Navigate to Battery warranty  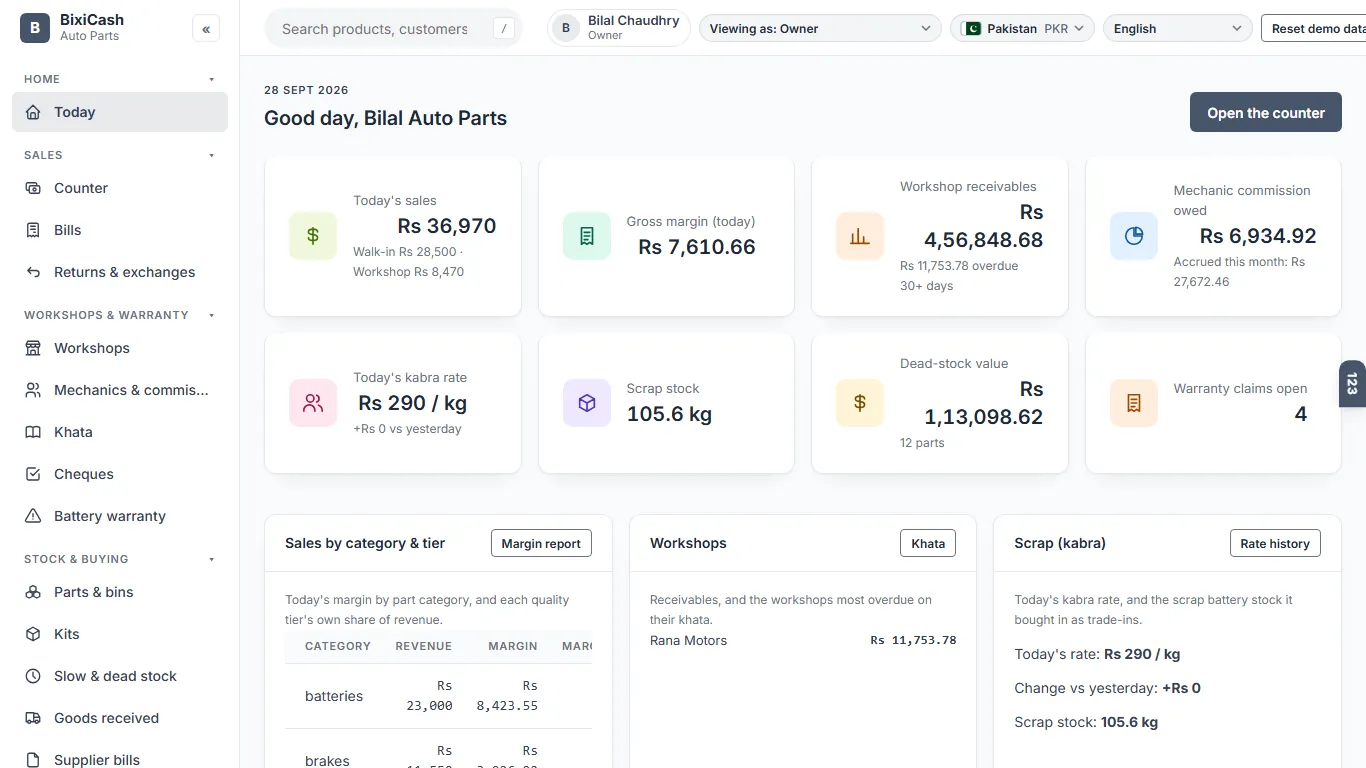120,516
